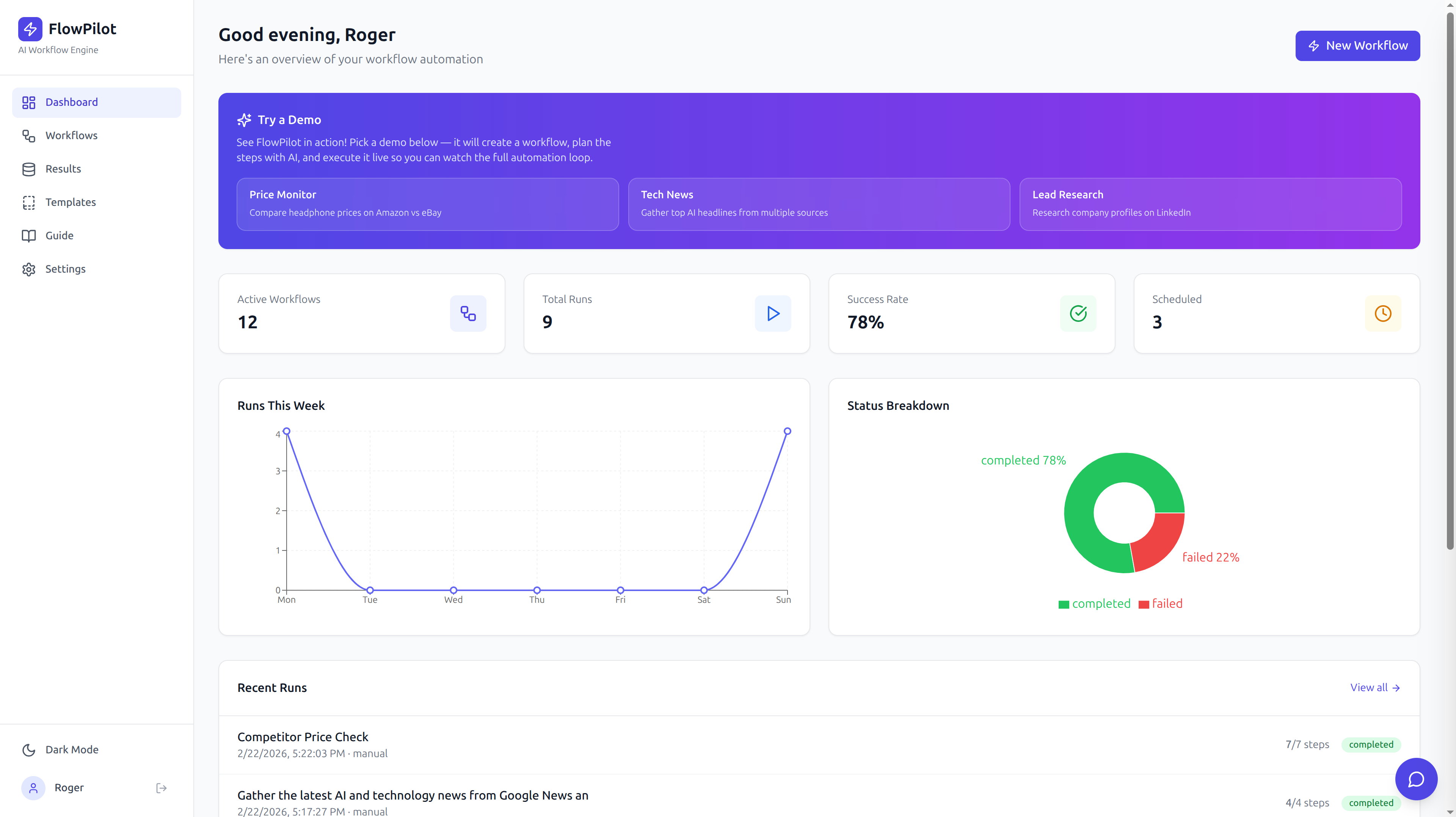1456x817 pixels.
Task: Click the FlowPilot lightning logo icon
Action: [x=30, y=29]
